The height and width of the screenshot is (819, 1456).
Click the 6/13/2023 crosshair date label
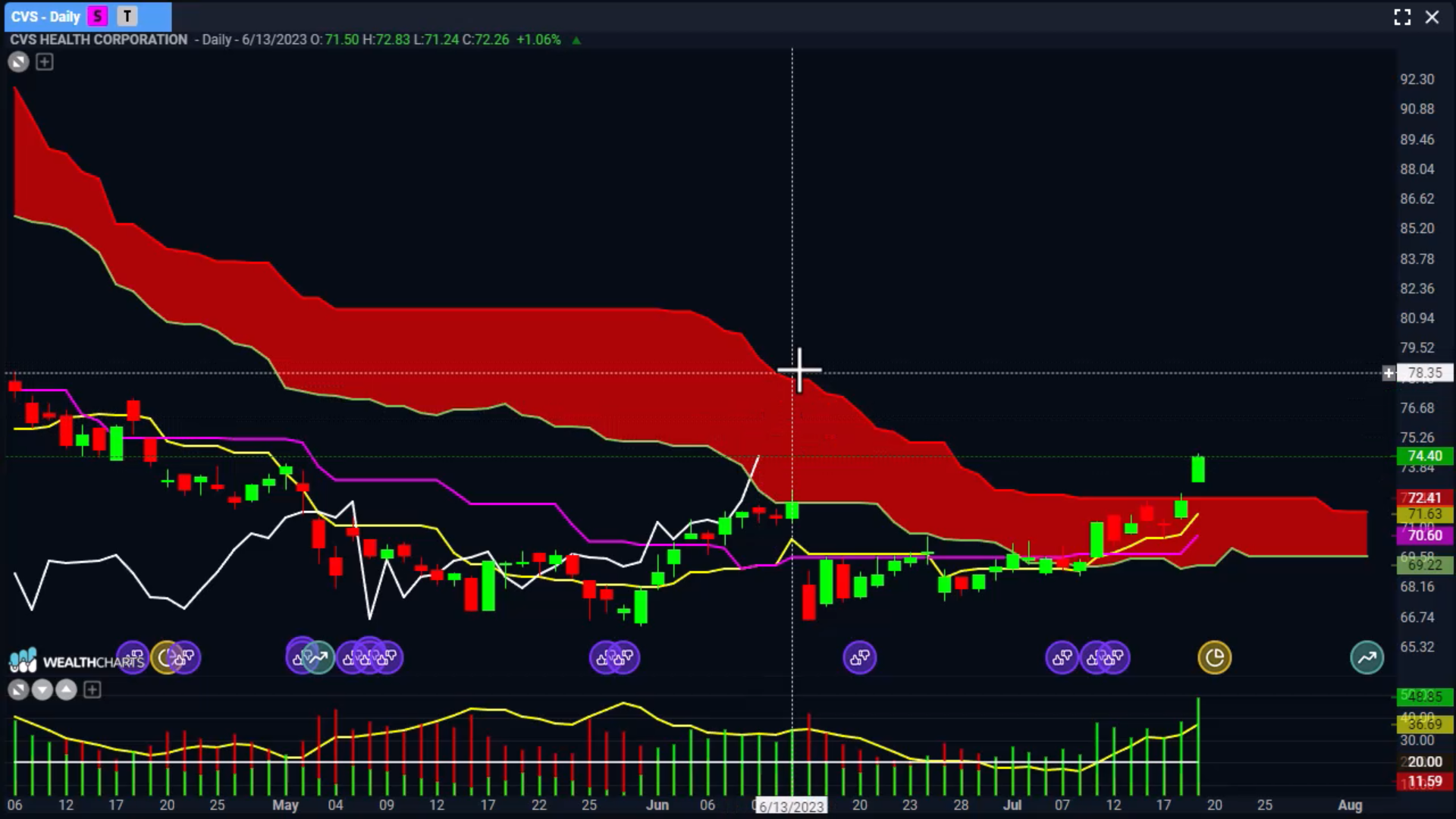[x=792, y=806]
